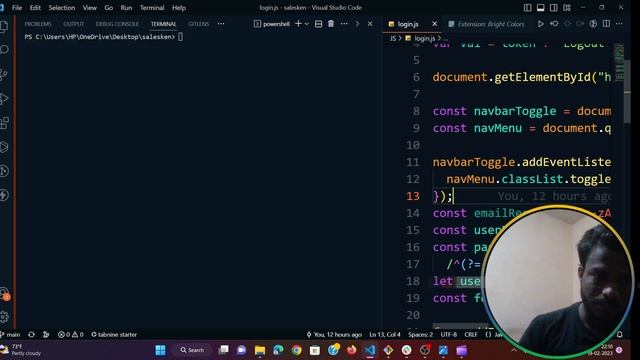The width and height of the screenshot is (640, 360).
Task: Kill terminal with trash icon
Action: click(x=331, y=24)
